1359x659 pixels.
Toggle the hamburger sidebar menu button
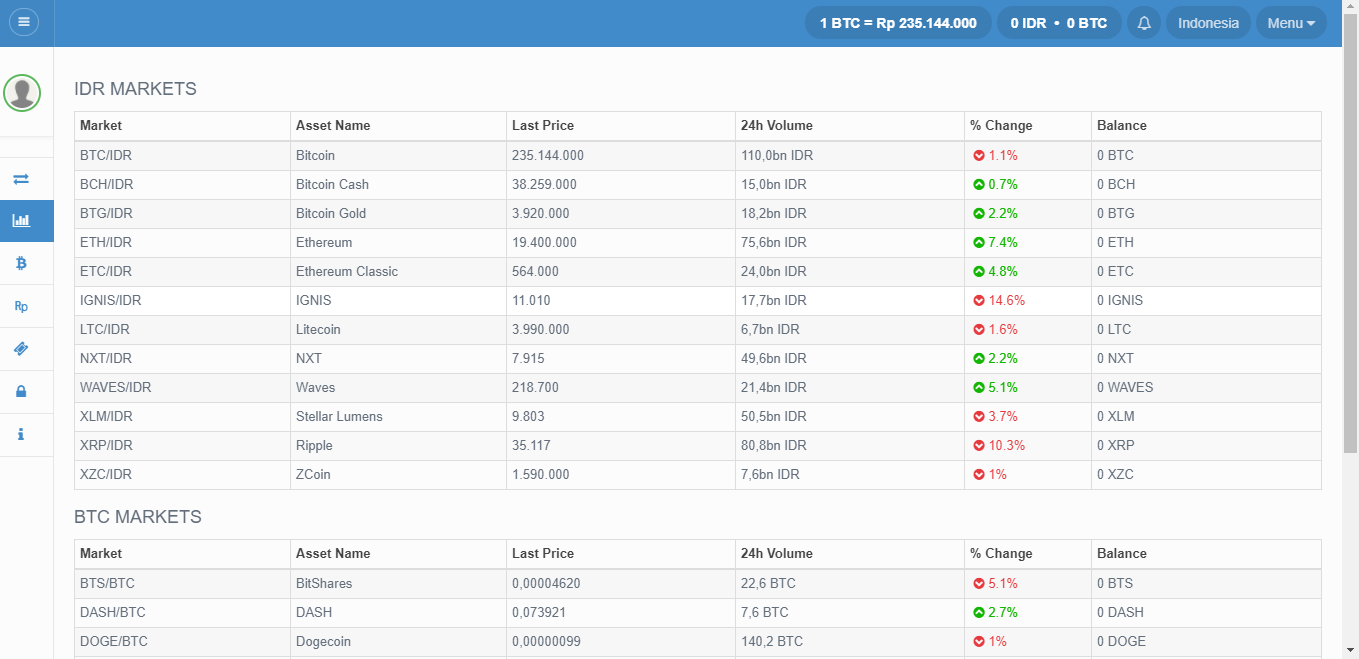23,21
